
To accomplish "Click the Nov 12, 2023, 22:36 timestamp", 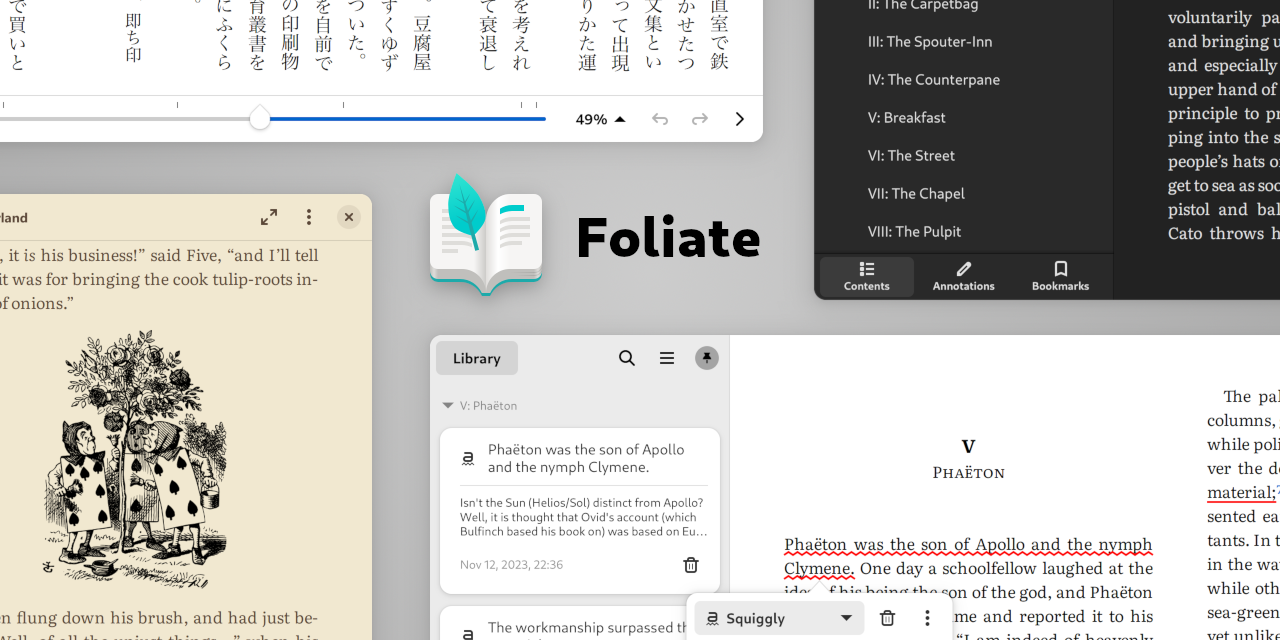I will coord(511,565).
